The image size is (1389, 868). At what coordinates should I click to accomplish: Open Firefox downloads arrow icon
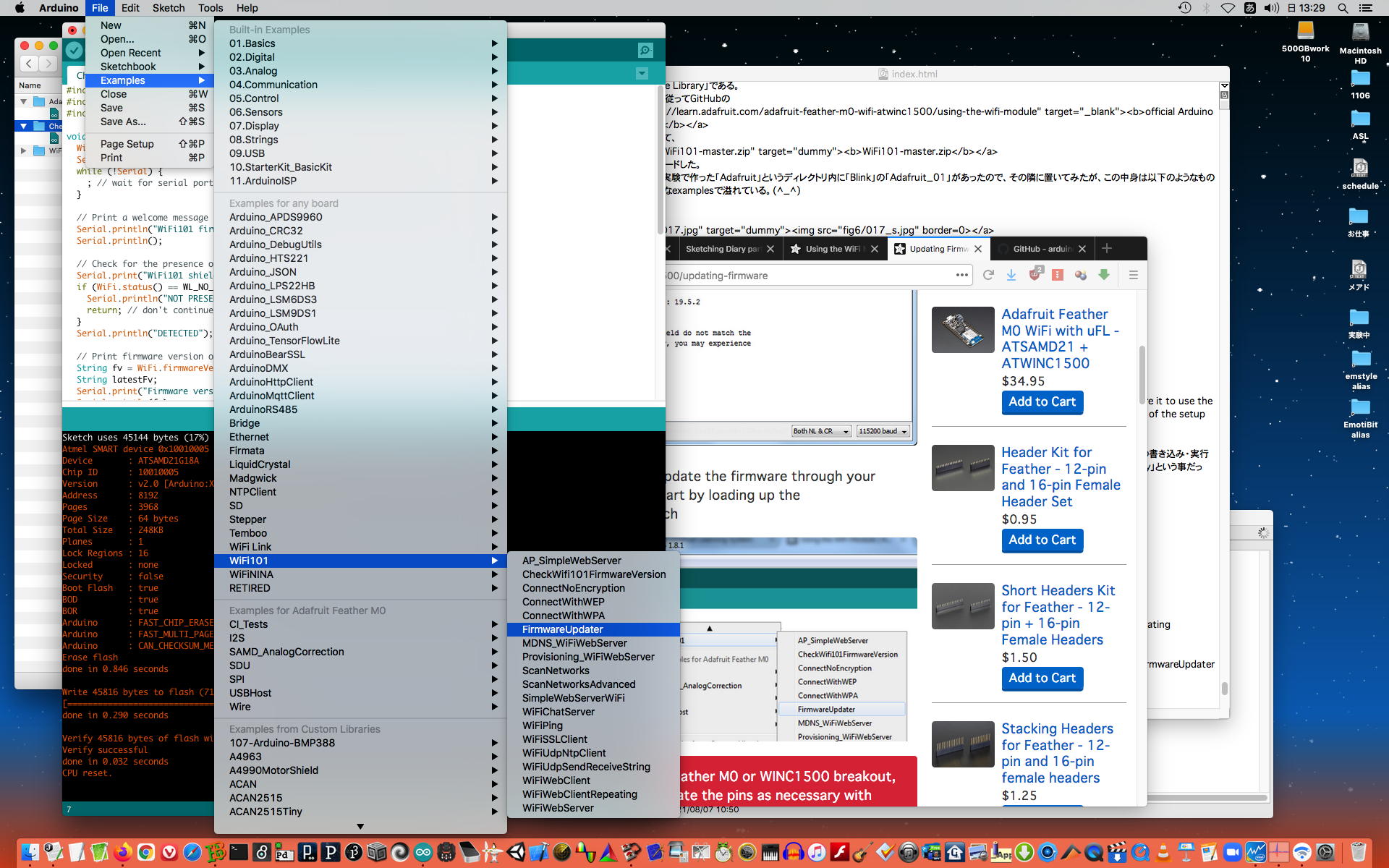click(x=1011, y=275)
